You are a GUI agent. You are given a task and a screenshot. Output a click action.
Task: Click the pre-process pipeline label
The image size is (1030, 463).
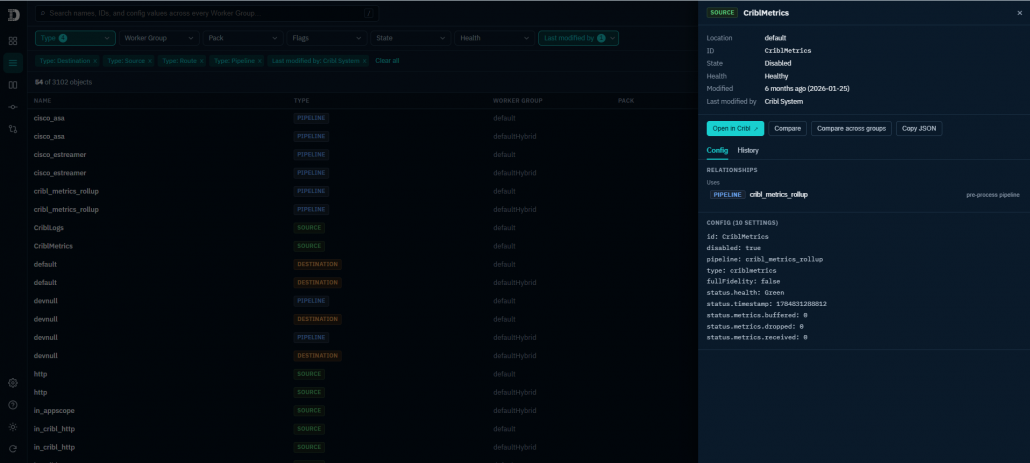[x=993, y=195]
